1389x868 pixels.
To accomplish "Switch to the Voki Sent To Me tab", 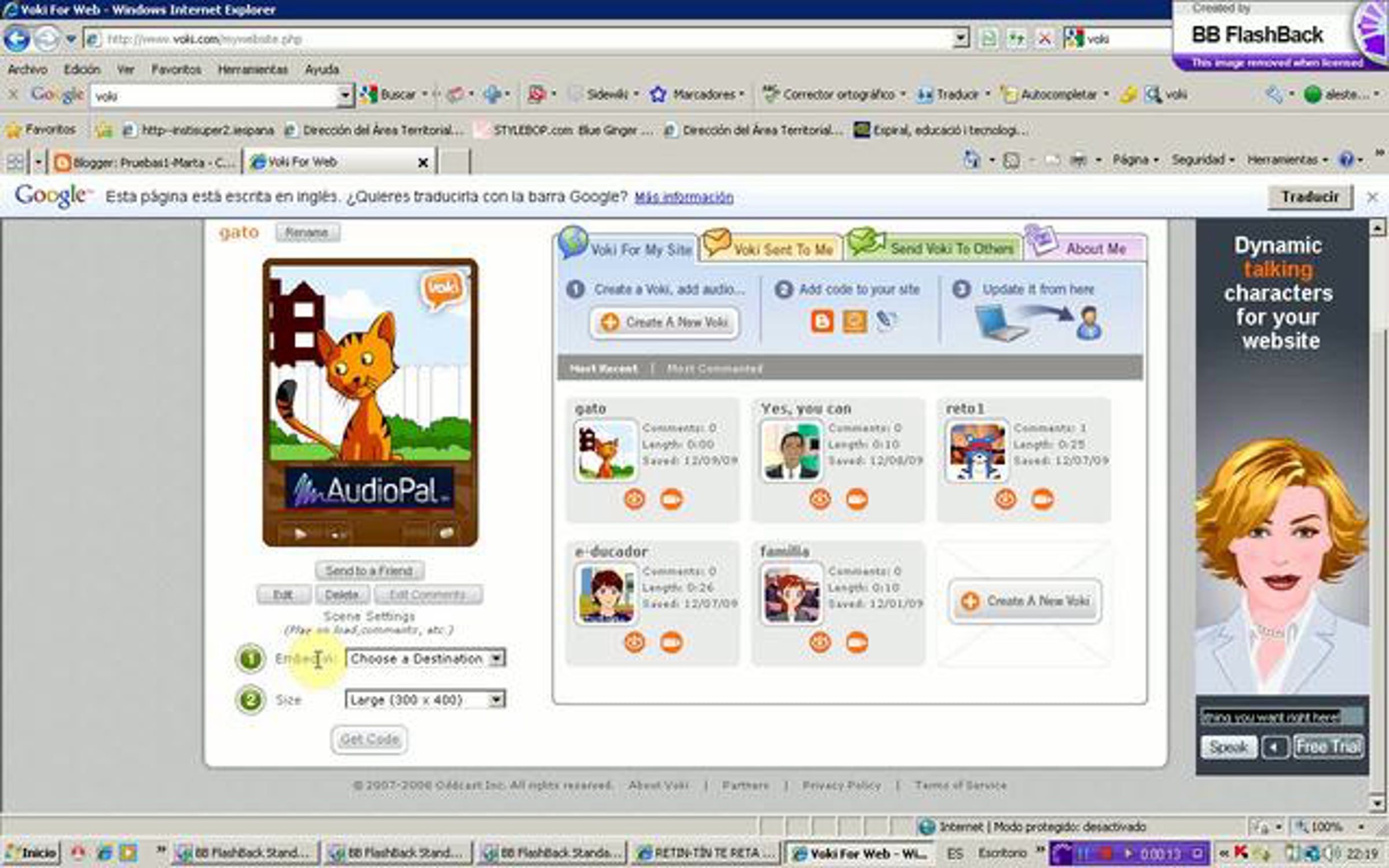I will click(771, 249).
